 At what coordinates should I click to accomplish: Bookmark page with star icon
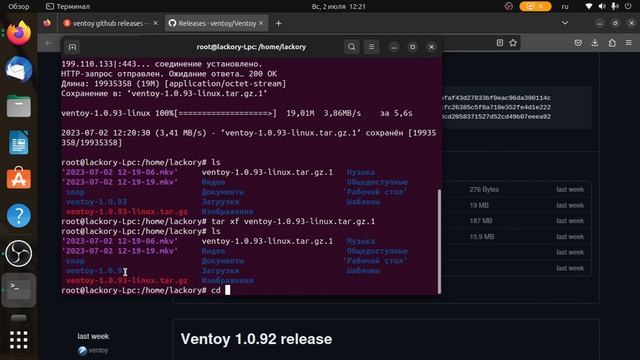click(x=513, y=42)
